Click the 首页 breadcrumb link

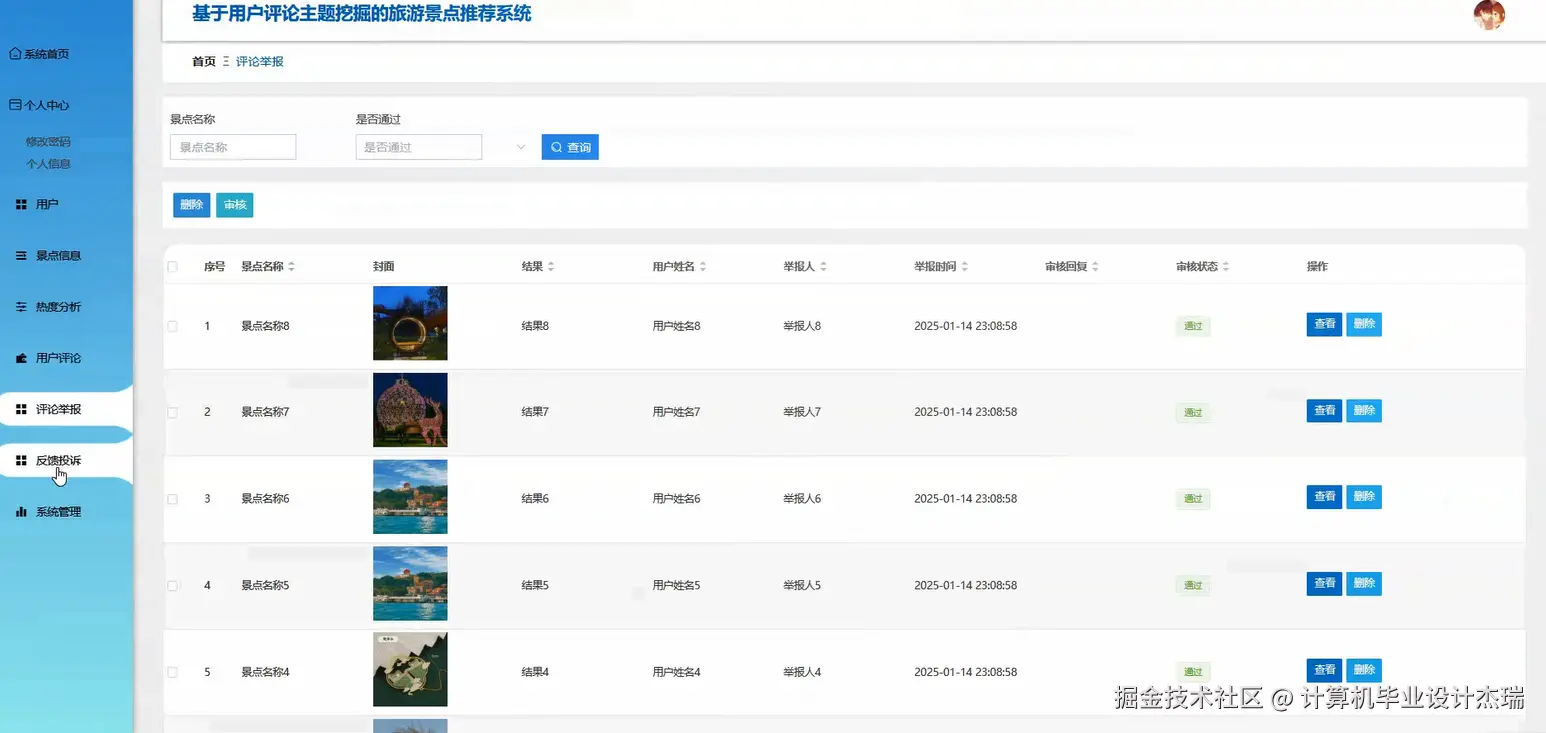pos(204,62)
